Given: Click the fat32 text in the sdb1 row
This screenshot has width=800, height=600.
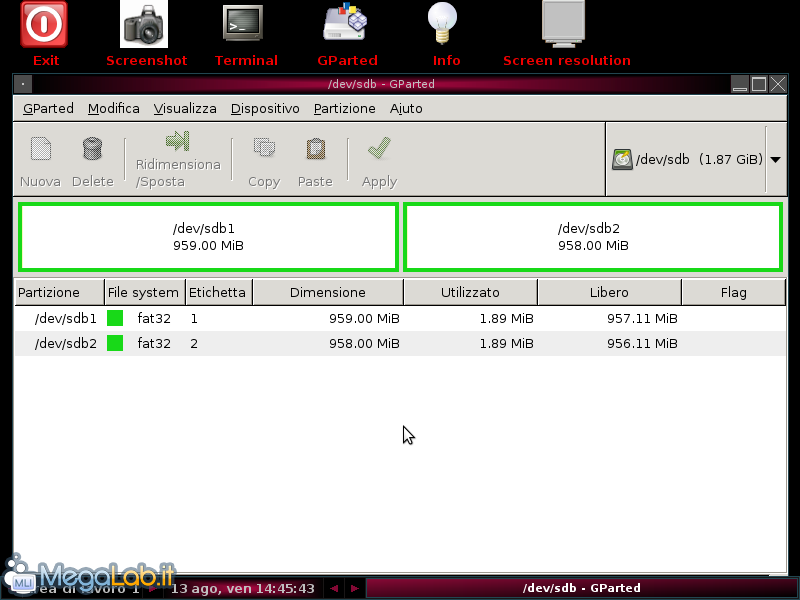Looking at the screenshot, I should coord(154,318).
